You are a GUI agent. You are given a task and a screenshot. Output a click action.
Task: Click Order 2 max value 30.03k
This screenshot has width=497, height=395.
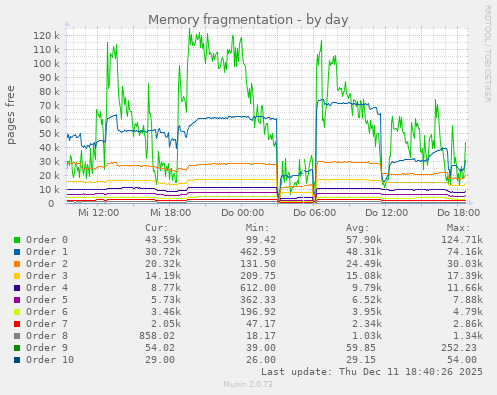click(x=465, y=264)
